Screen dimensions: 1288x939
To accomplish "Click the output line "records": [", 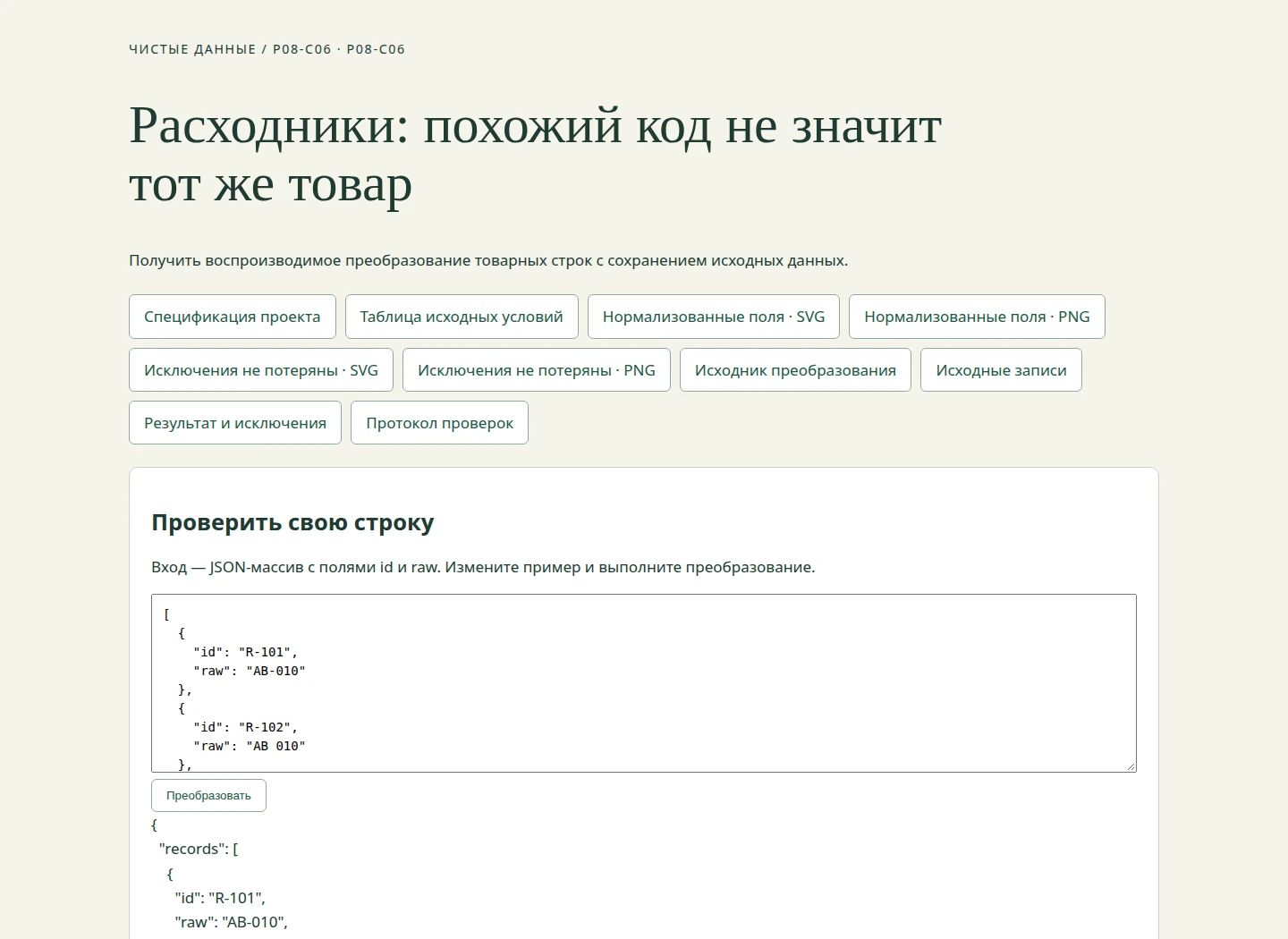I will [199, 849].
